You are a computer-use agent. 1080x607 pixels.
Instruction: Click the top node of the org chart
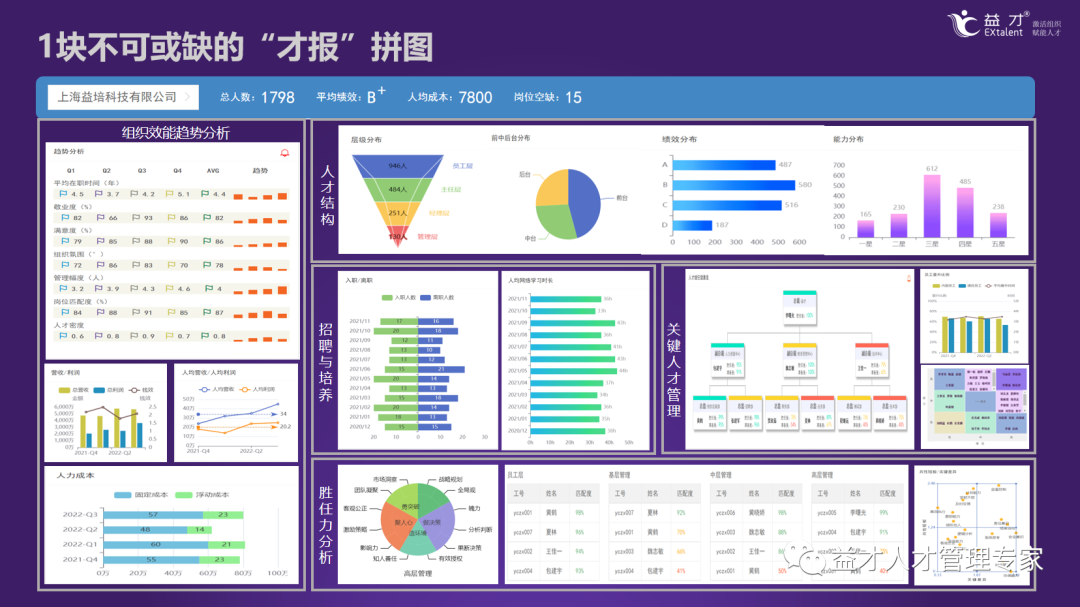coord(799,307)
